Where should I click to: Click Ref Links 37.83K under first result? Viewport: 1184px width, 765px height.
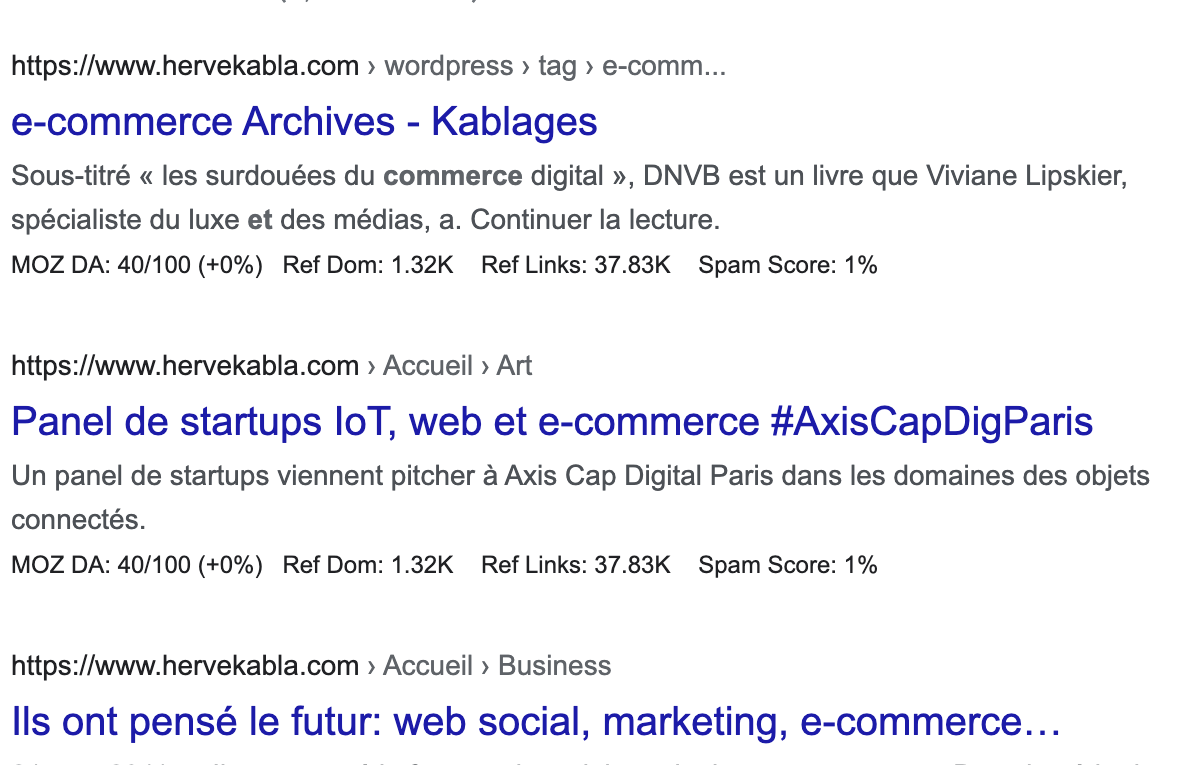576,265
